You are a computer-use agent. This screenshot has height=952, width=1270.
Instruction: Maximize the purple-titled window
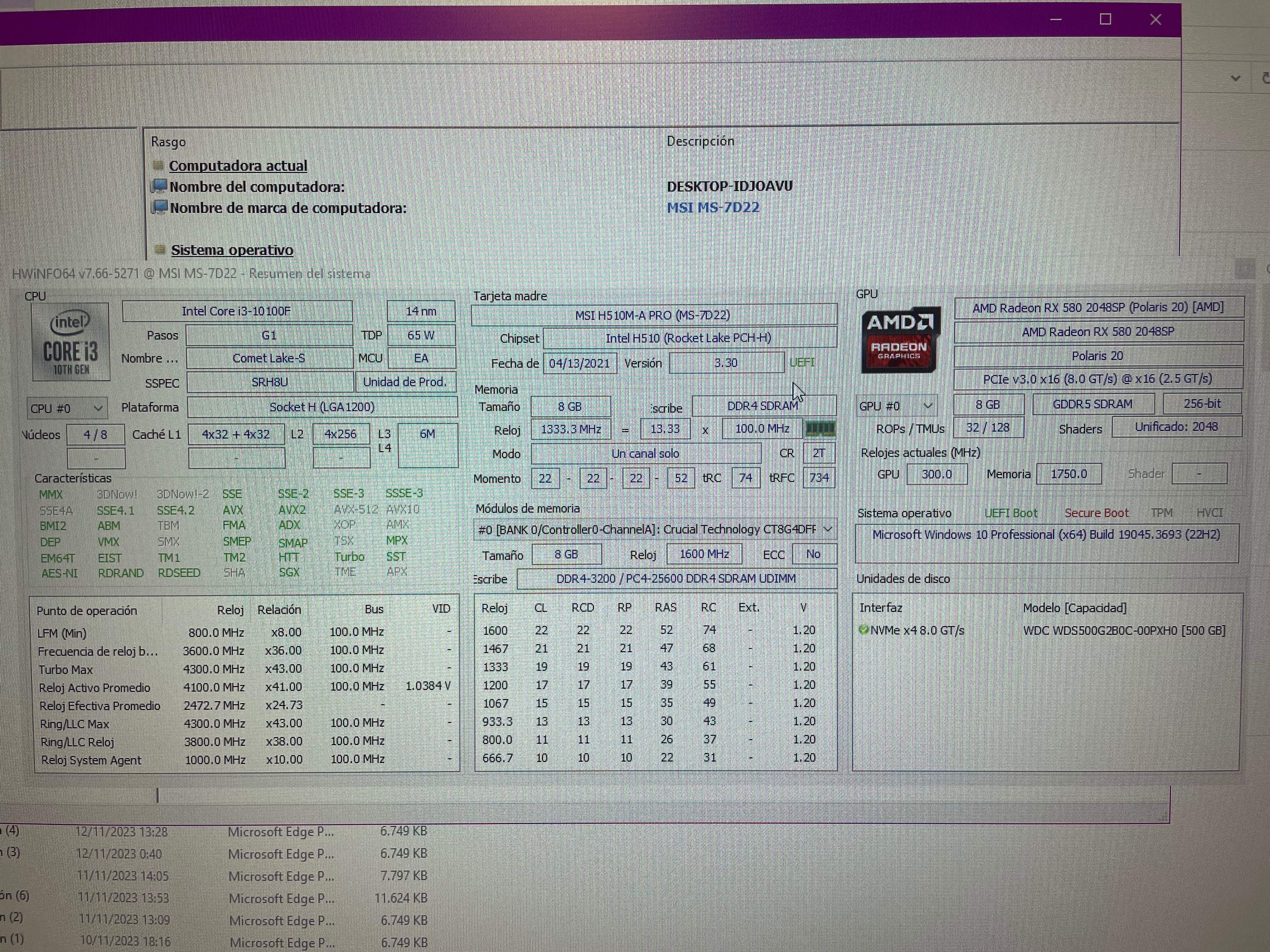coord(1105,20)
